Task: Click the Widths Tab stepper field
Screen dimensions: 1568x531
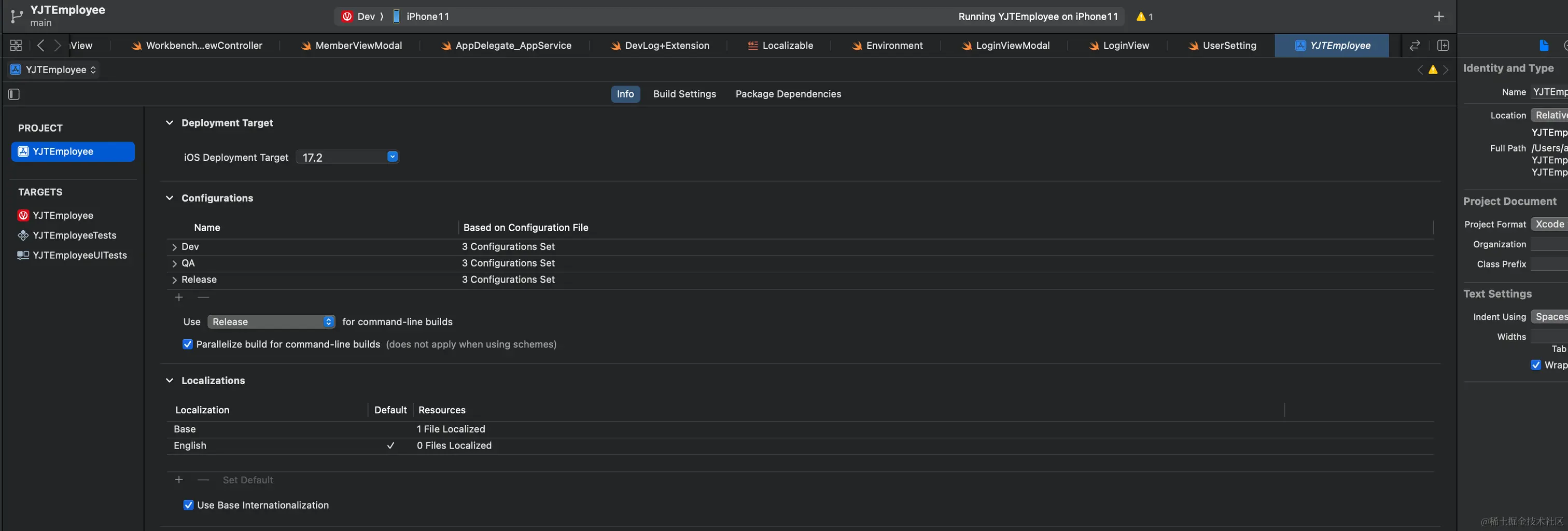Action: click(1549, 337)
